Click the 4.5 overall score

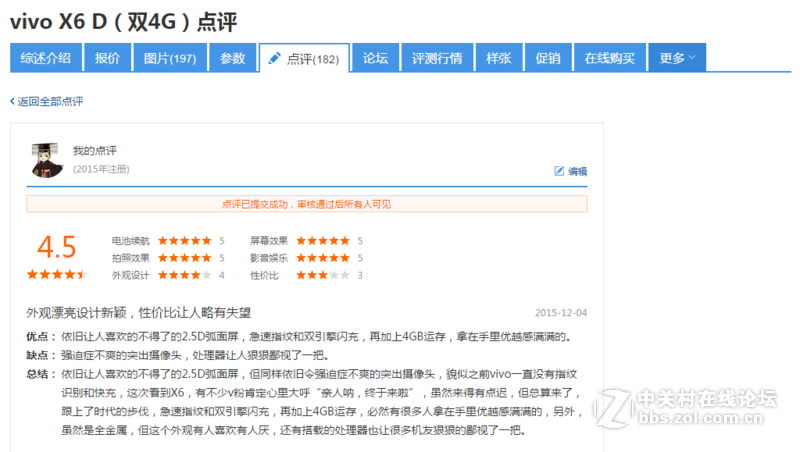tap(57, 247)
